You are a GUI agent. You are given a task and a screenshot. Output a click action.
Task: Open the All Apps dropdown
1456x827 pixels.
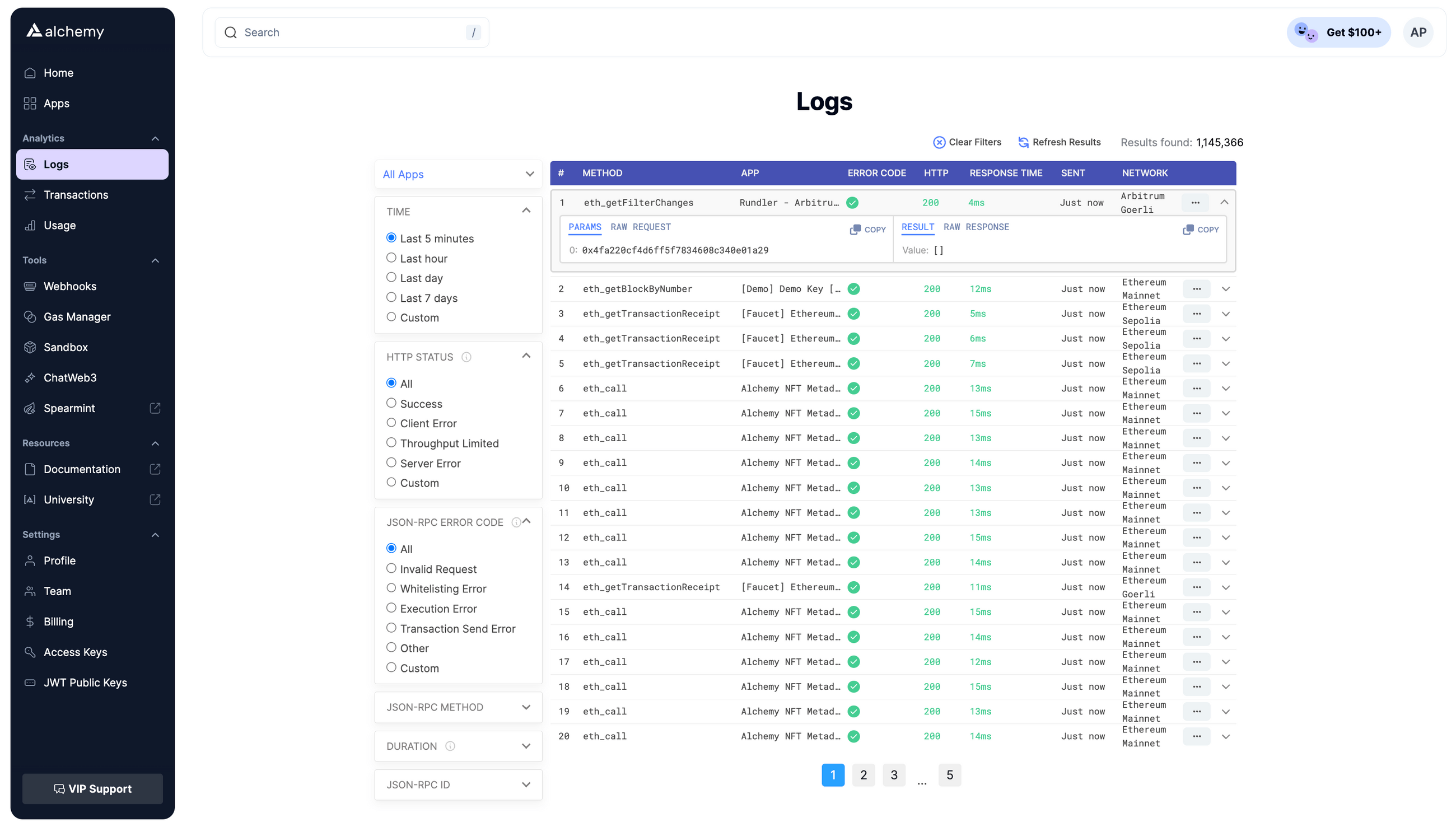click(x=458, y=174)
